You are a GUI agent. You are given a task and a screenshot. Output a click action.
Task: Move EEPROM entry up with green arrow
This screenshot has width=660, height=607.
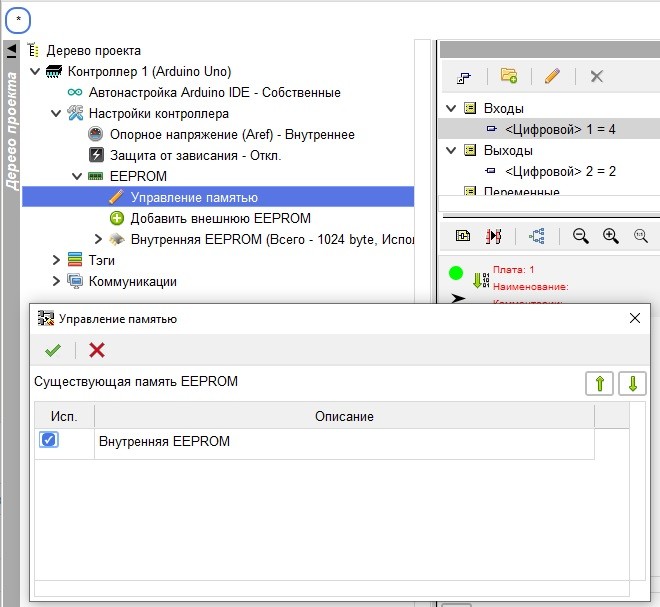(x=599, y=383)
